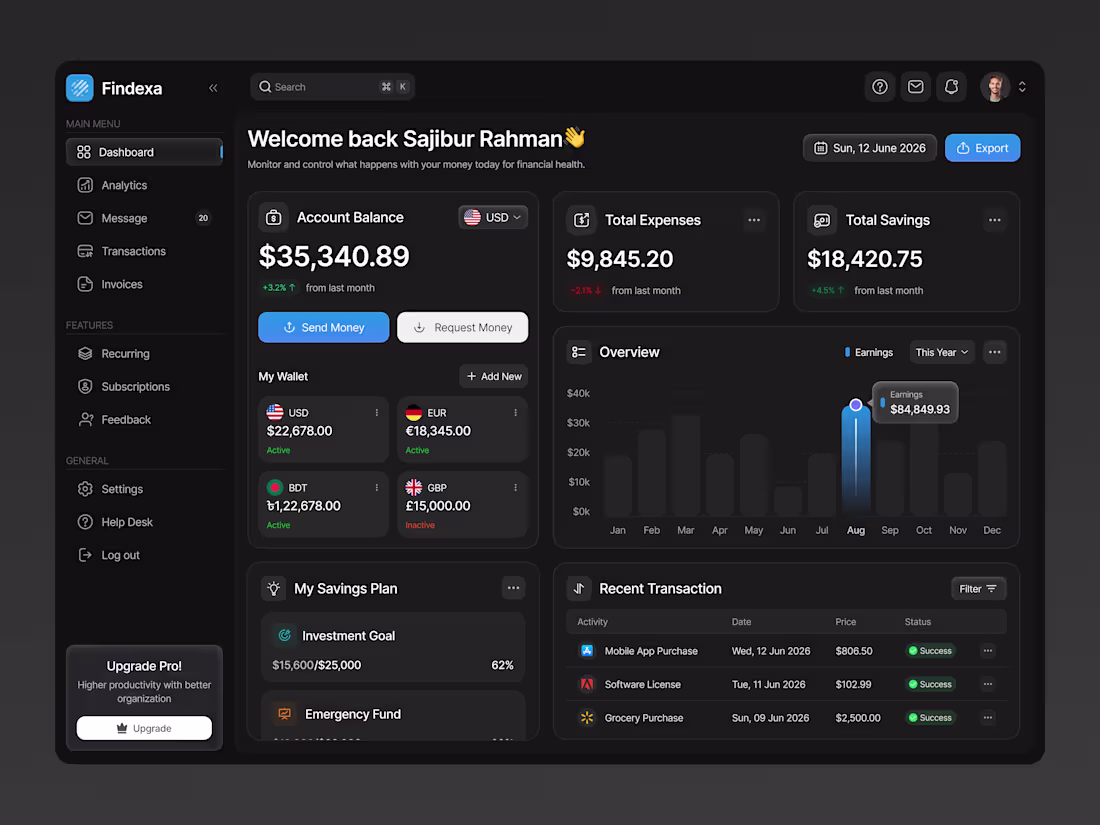Open the This Year dropdown in Overview
Image resolution: width=1100 pixels, height=825 pixels.
pos(941,352)
